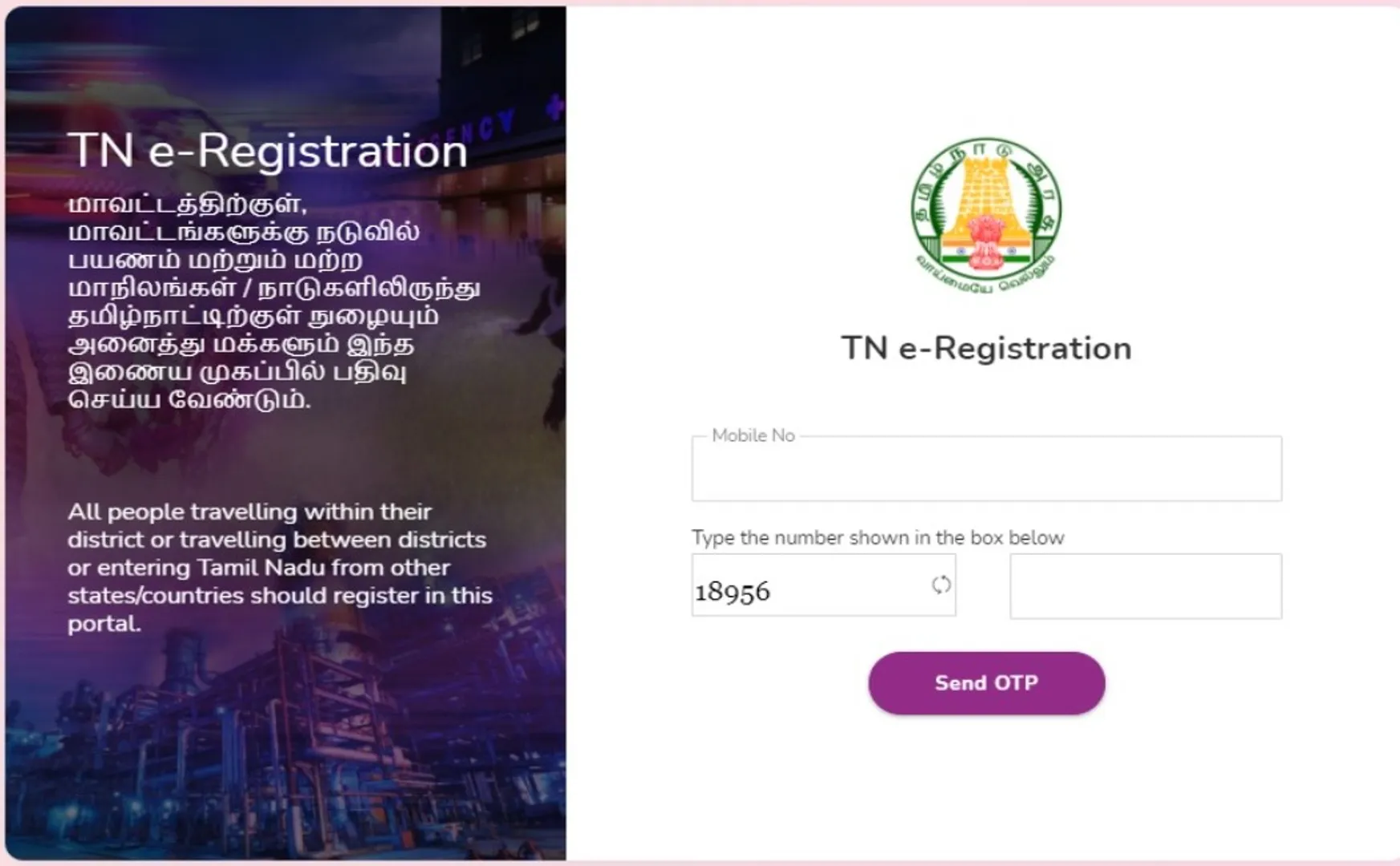1400x866 pixels.
Task: Click the purple left banner panel
Action: [x=286, y=433]
